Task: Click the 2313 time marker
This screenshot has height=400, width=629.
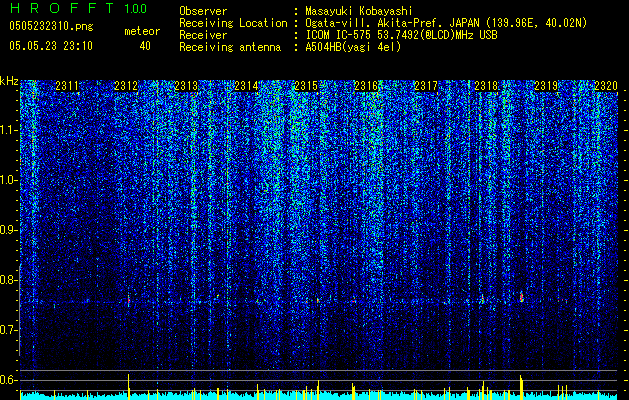Action: [187, 86]
